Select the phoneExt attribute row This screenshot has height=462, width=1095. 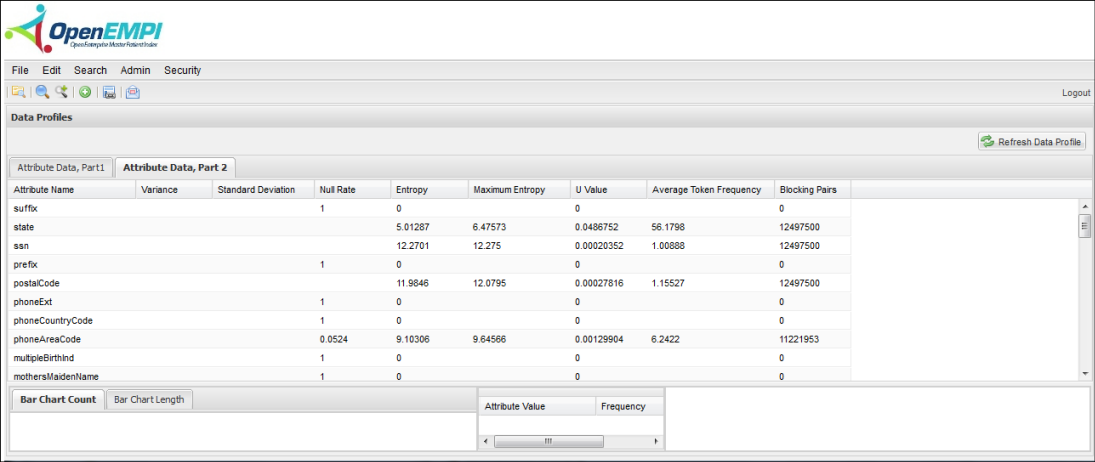click(x=429, y=301)
